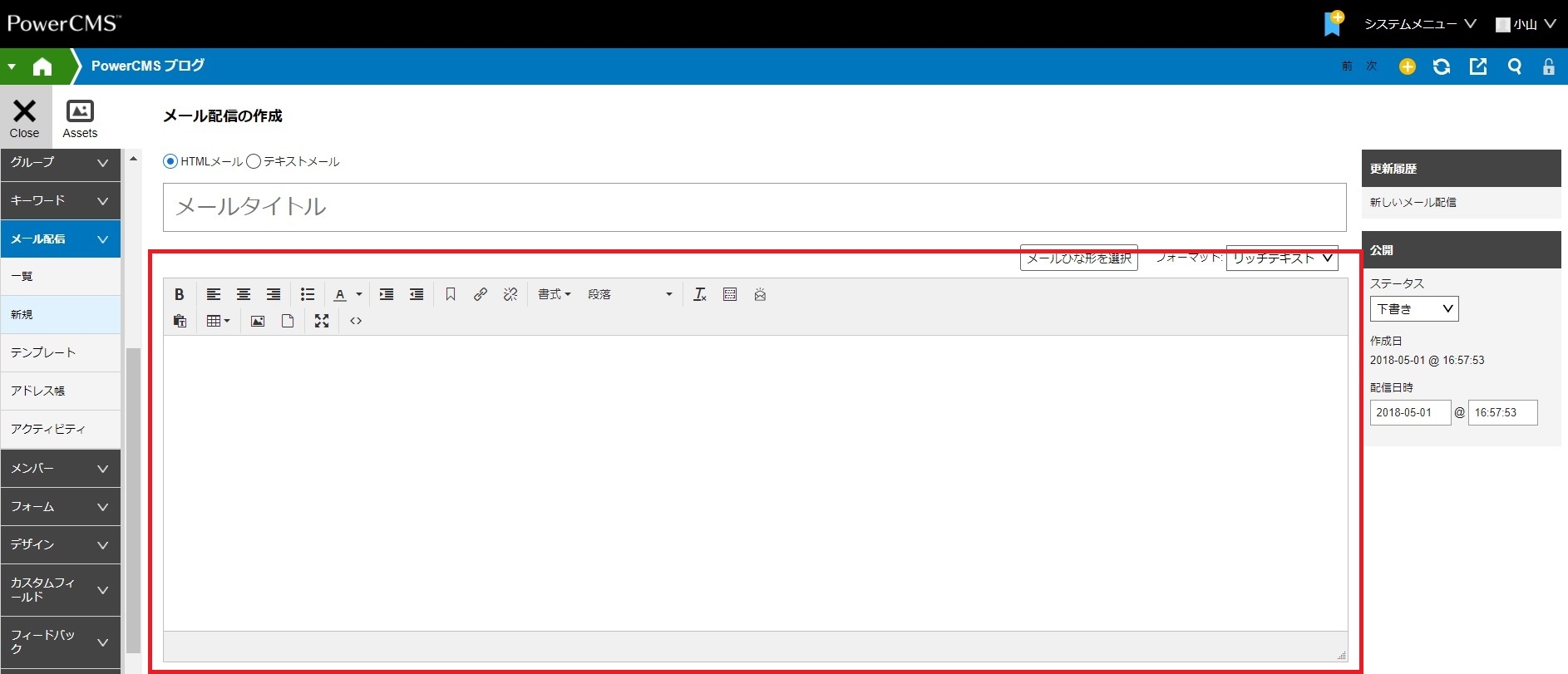This screenshot has width=1568, height=674.
Task: Click the メールひな形を選択 button
Action: point(1078,258)
